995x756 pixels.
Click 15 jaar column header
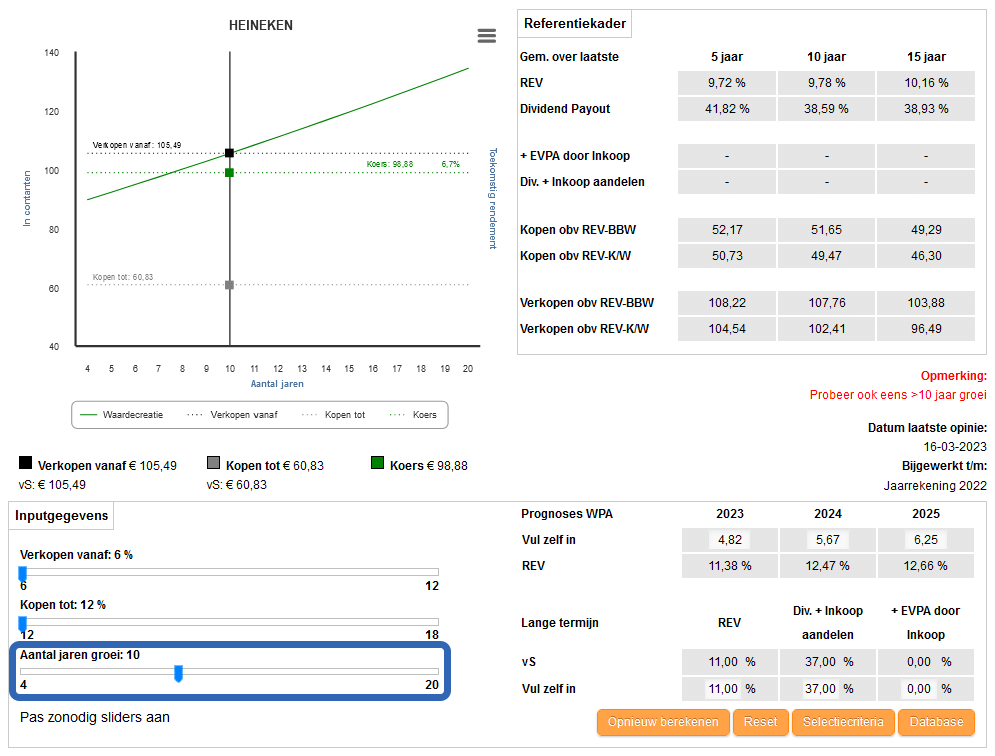point(926,56)
